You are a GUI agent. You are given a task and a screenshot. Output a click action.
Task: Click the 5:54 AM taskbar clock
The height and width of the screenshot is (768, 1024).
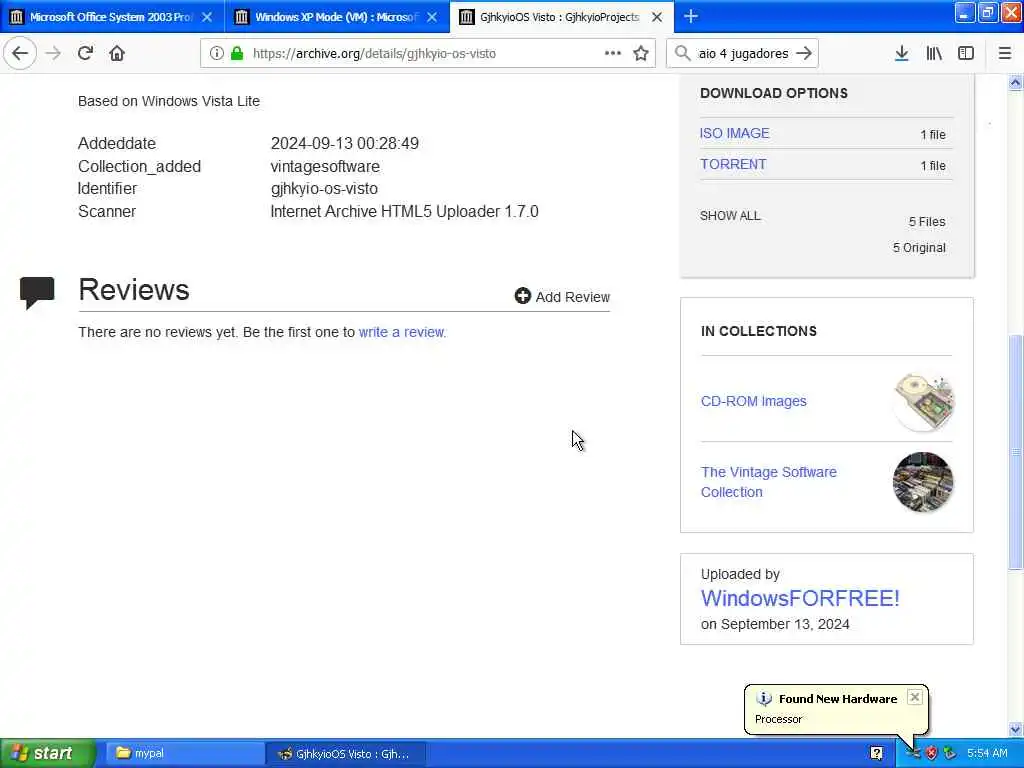(x=987, y=753)
